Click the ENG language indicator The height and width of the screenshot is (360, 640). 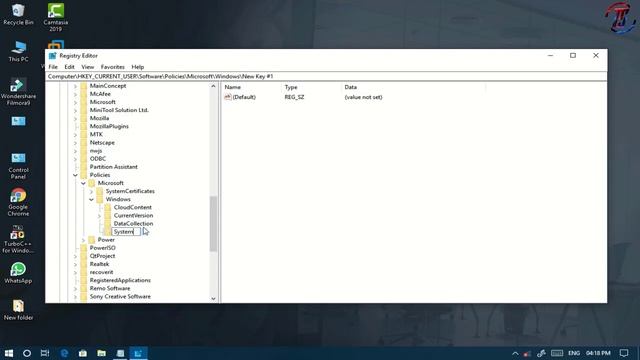point(574,353)
